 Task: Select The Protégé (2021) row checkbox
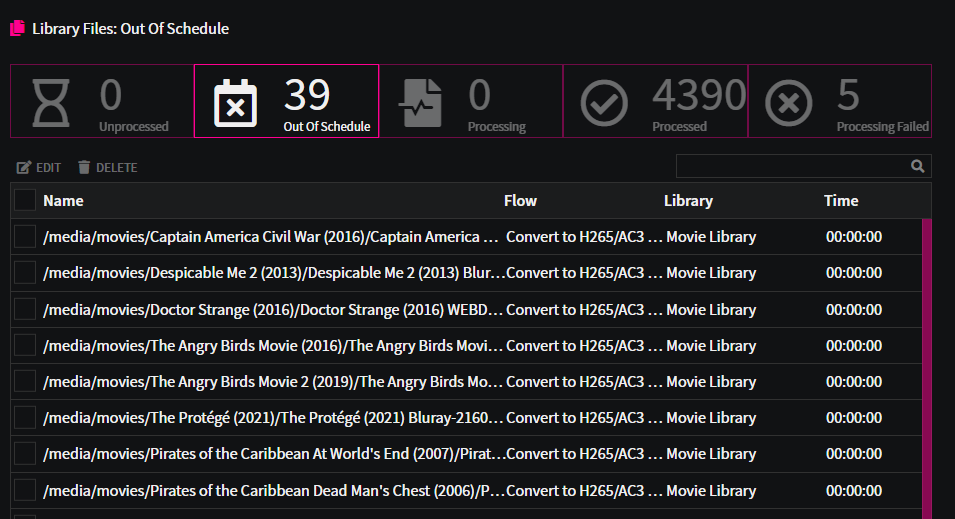(x=25, y=418)
